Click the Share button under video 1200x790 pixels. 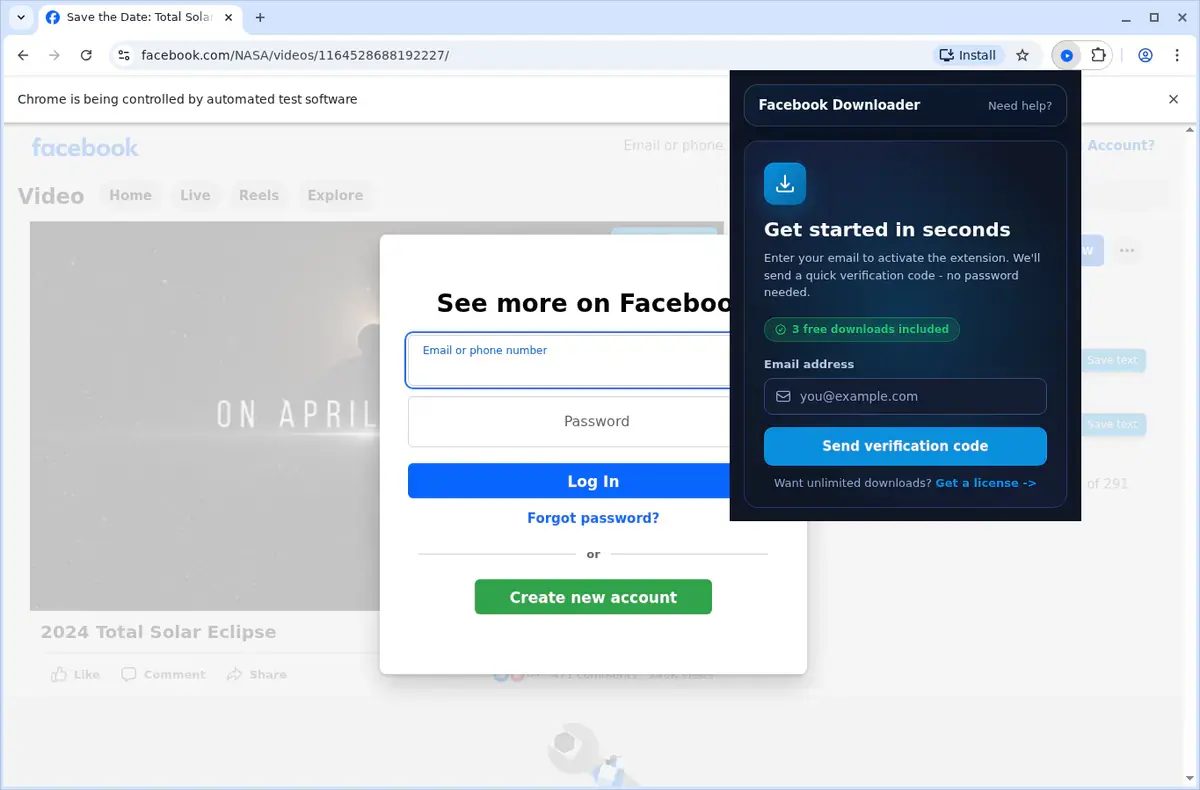257,675
